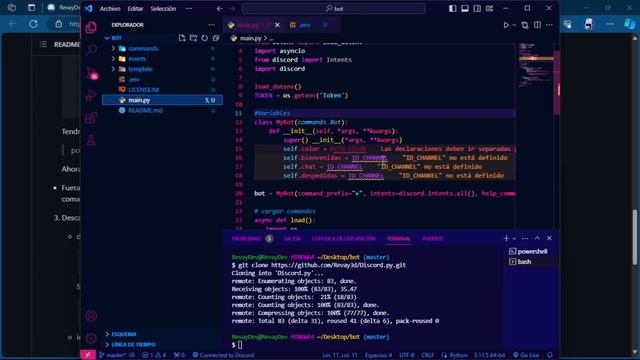Expand the LÍNEA DE TIEMPO section
The height and width of the screenshot is (360, 640).
[x=133, y=344]
